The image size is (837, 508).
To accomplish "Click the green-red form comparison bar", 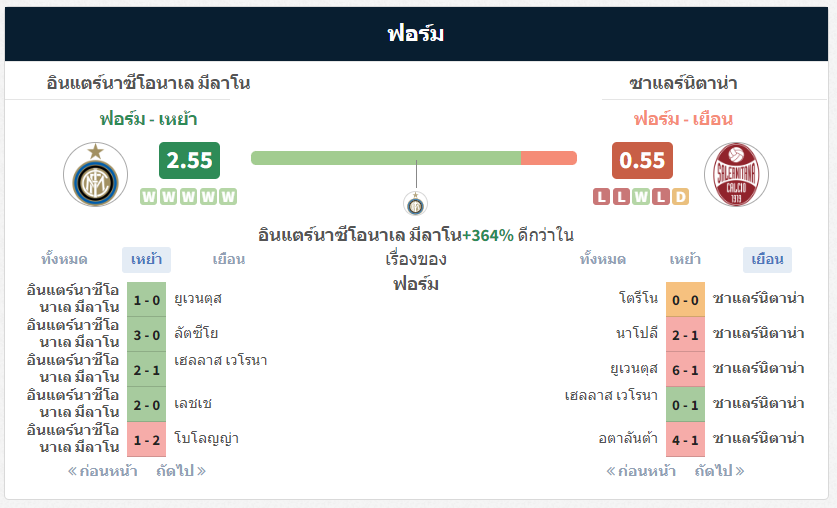I will pyautogui.click(x=414, y=158).
